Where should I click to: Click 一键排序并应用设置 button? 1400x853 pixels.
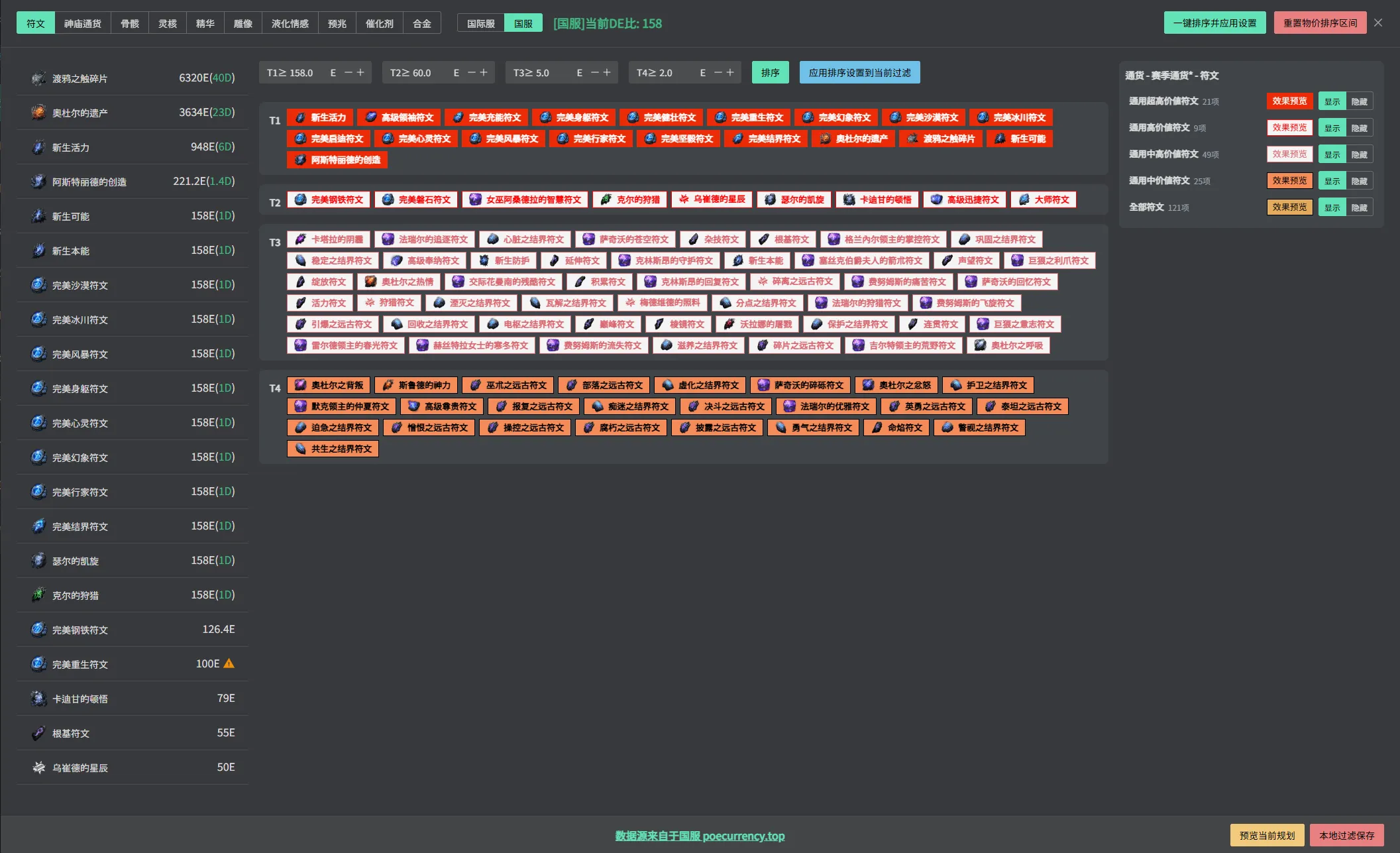(x=1214, y=23)
